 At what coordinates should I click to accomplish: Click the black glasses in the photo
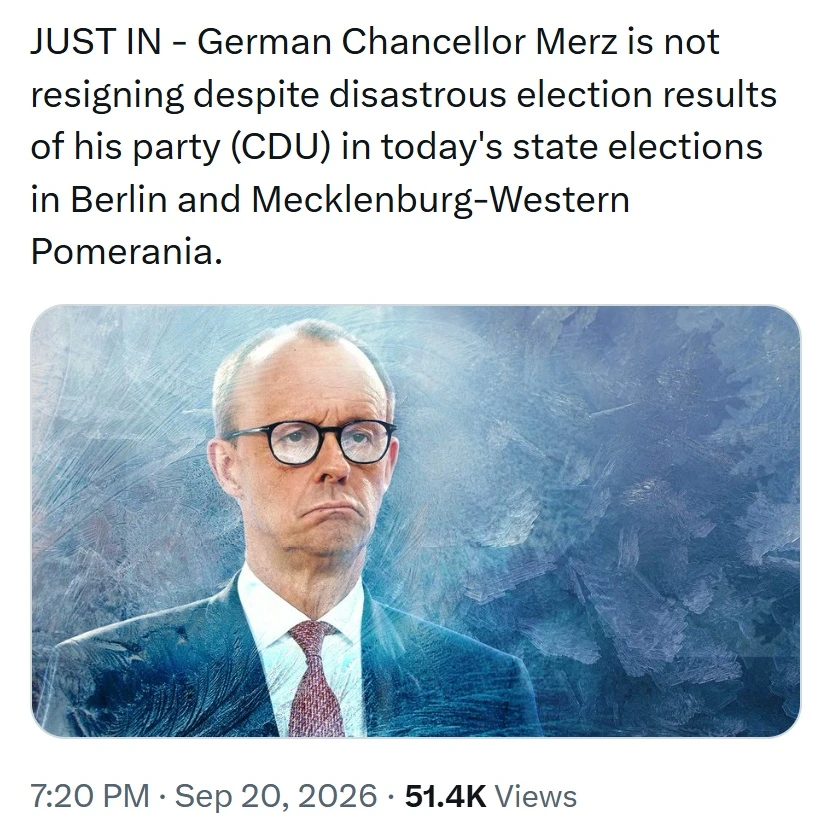point(313,441)
